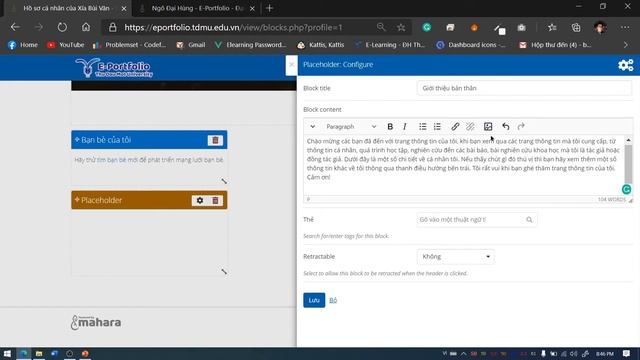Delete the Placeholder block
This screenshot has height=360, width=640.
tap(215, 200)
